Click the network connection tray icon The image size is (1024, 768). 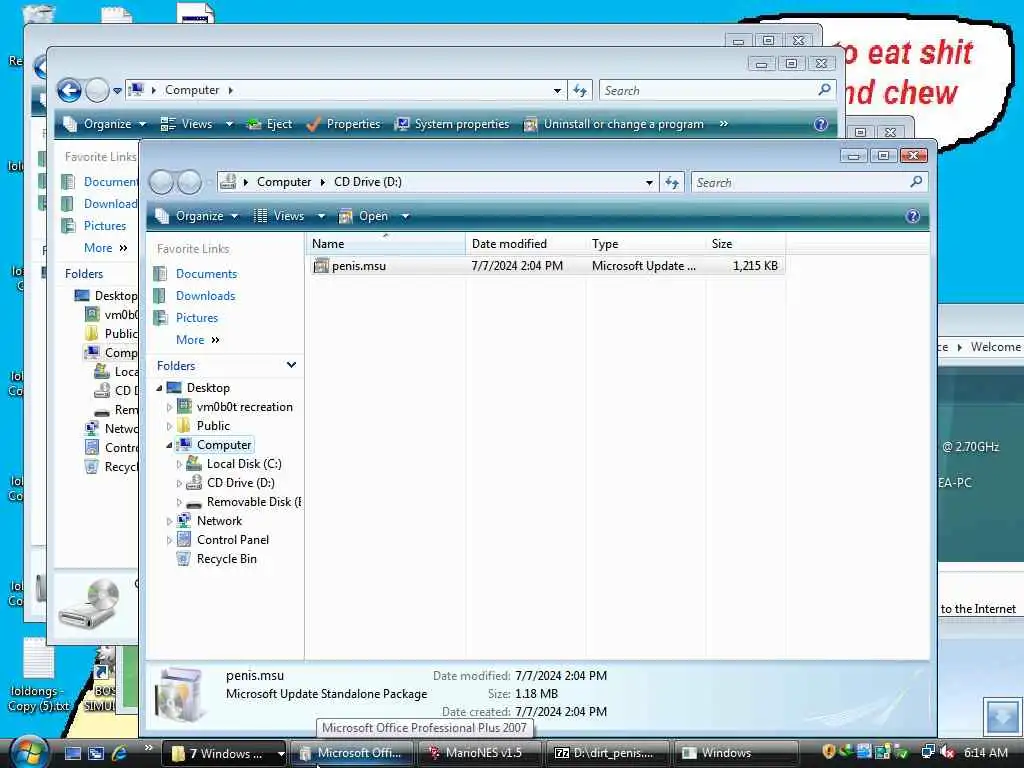pyautogui.click(x=928, y=752)
